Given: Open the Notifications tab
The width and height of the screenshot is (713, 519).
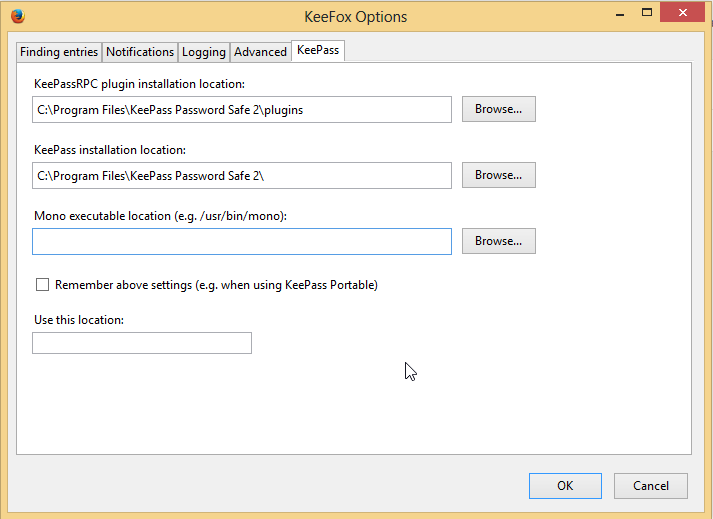Looking at the screenshot, I should coord(140,52).
